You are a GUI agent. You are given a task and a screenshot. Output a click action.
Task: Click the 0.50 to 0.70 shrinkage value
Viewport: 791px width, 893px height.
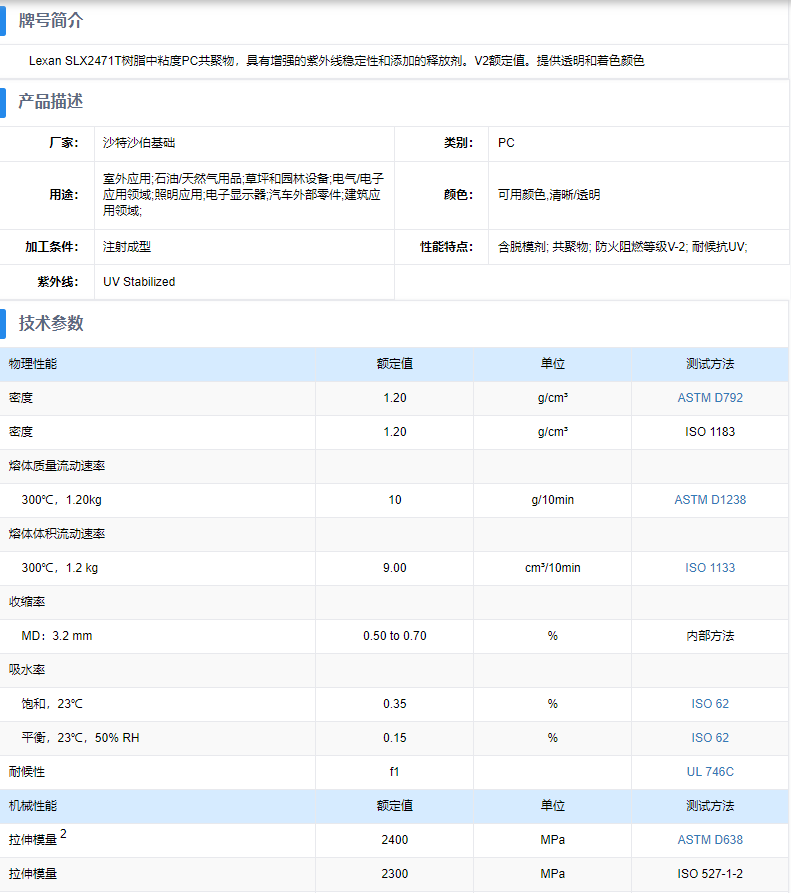point(395,636)
